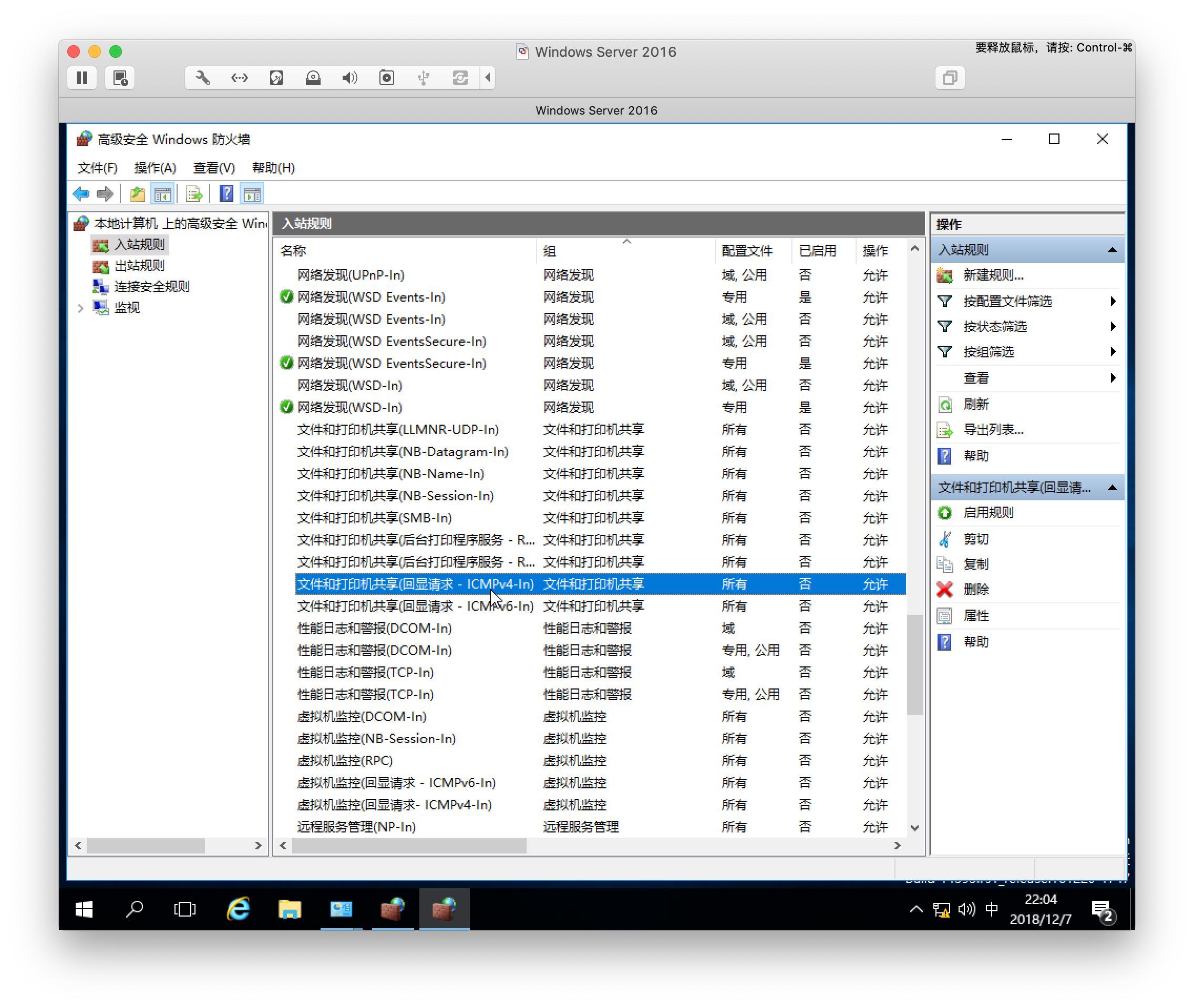The width and height of the screenshot is (1194, 1008).
Task: Toggle the sound icon in the VM toolbar
Action: pyautogui.click(x=349, y=78)
